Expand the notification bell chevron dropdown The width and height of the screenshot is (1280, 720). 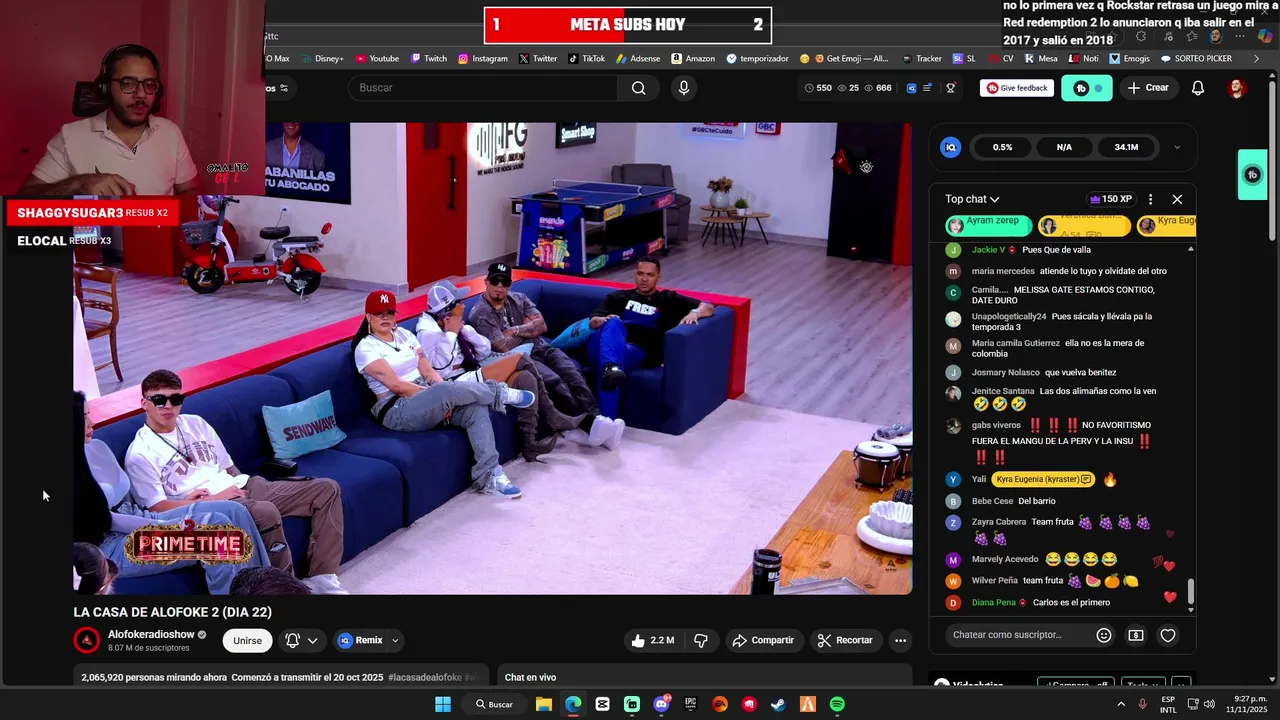click(x=313, y=640)
